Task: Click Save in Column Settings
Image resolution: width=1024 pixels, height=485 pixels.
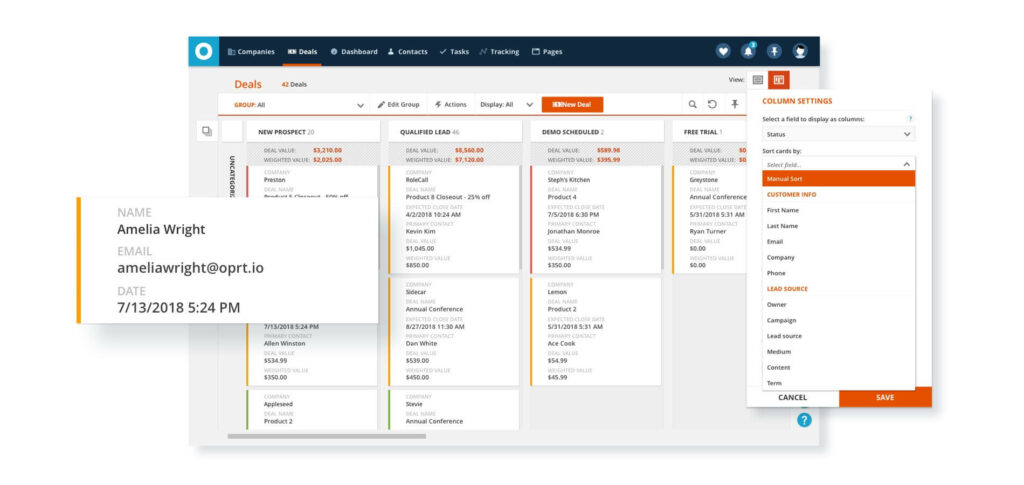Action: tap(886, 398)
